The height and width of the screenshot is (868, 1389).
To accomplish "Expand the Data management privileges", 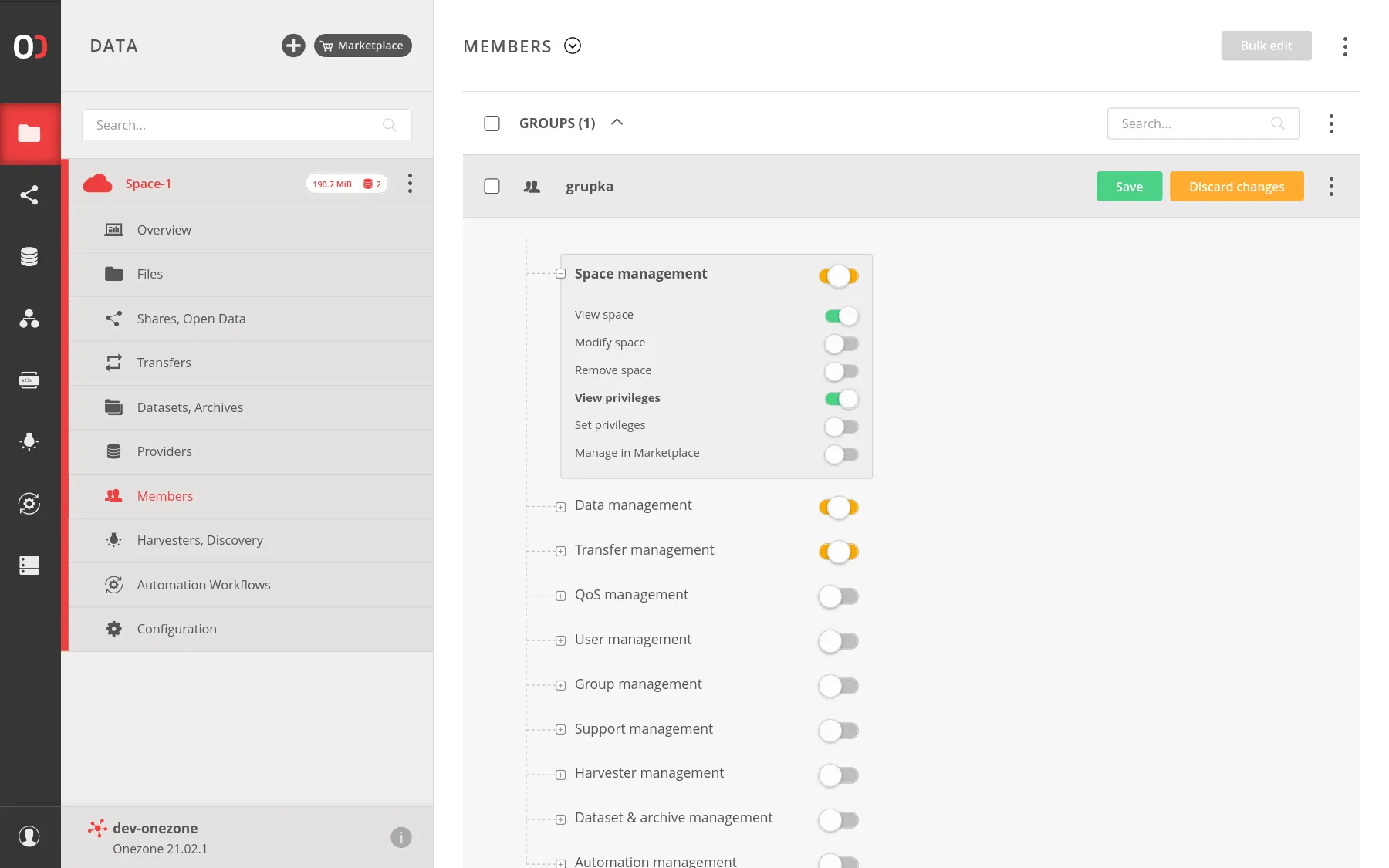I will (x=561, y=507).
